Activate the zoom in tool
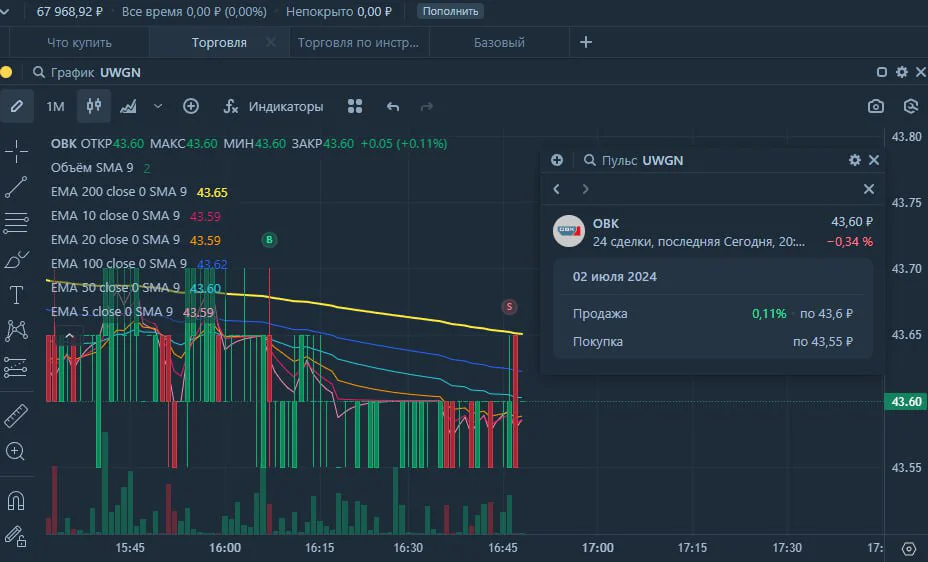 tap(16, 451)
